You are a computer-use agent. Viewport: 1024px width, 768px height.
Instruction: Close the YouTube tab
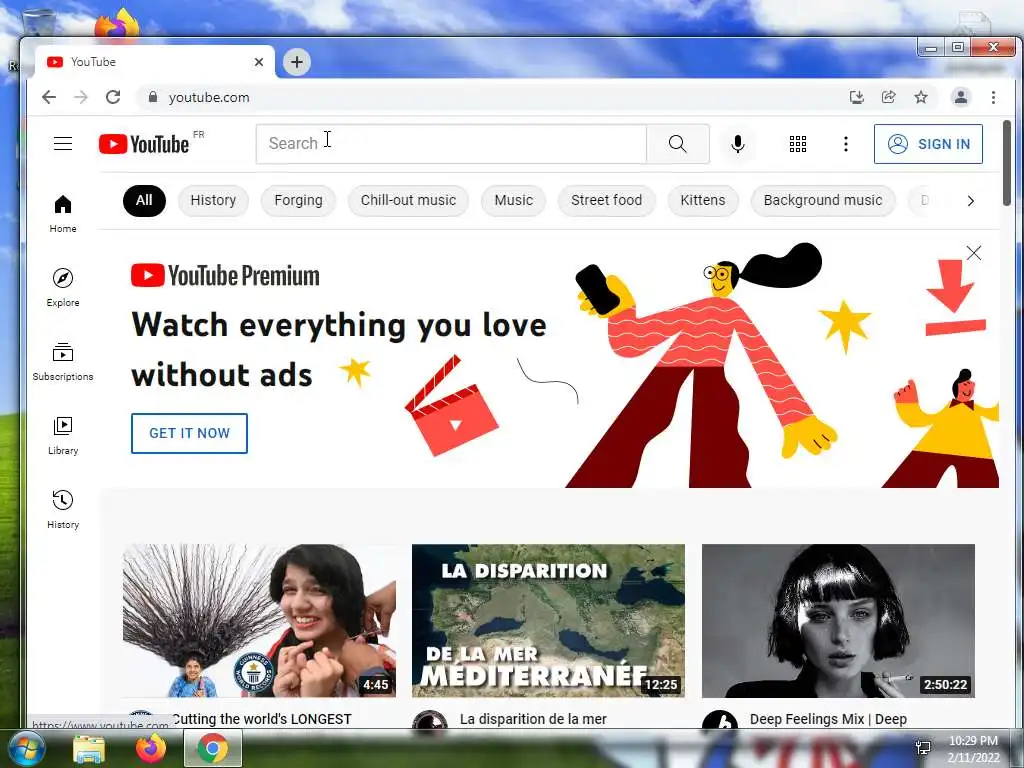(259, 62)
